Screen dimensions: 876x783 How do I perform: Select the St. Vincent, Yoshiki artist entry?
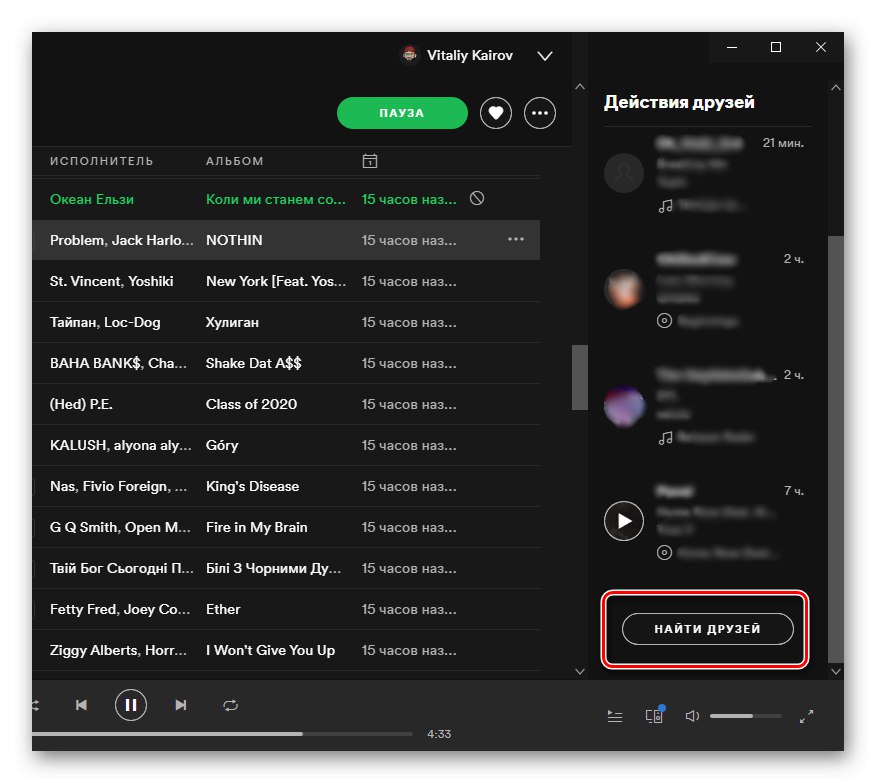111,281
